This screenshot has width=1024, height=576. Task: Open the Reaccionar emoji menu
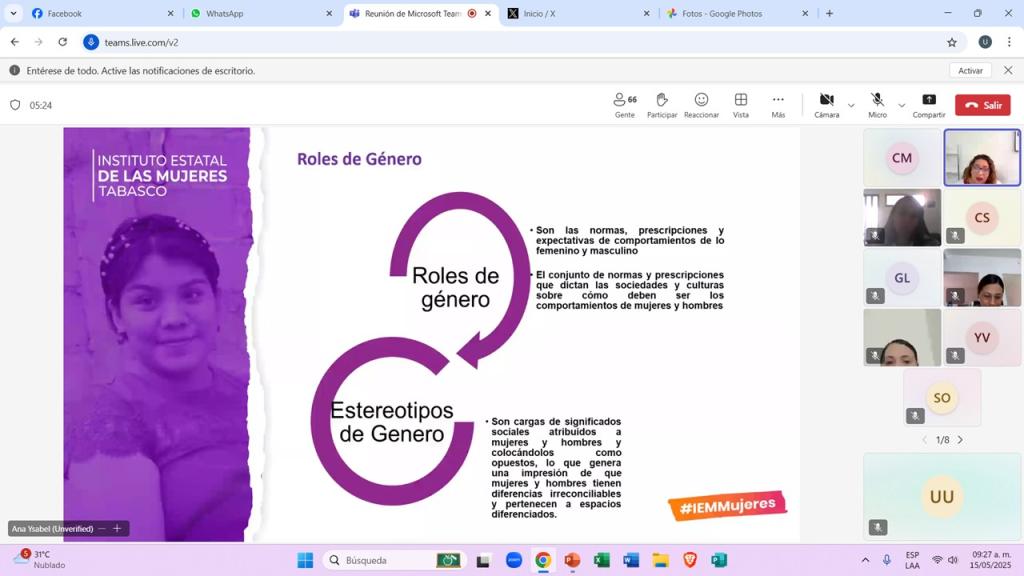tap(701, 104)
